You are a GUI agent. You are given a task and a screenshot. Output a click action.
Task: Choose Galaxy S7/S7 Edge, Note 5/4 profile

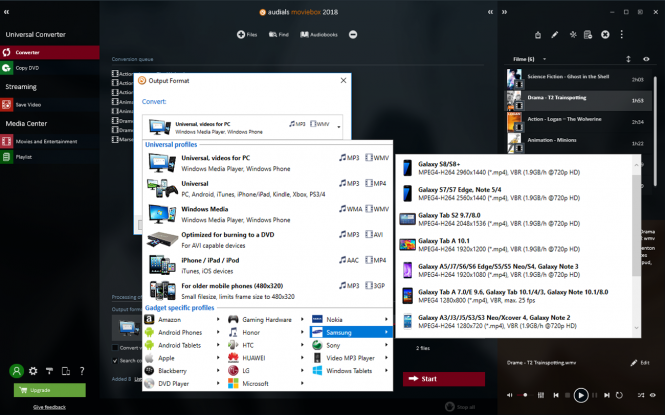click(514, 194)
